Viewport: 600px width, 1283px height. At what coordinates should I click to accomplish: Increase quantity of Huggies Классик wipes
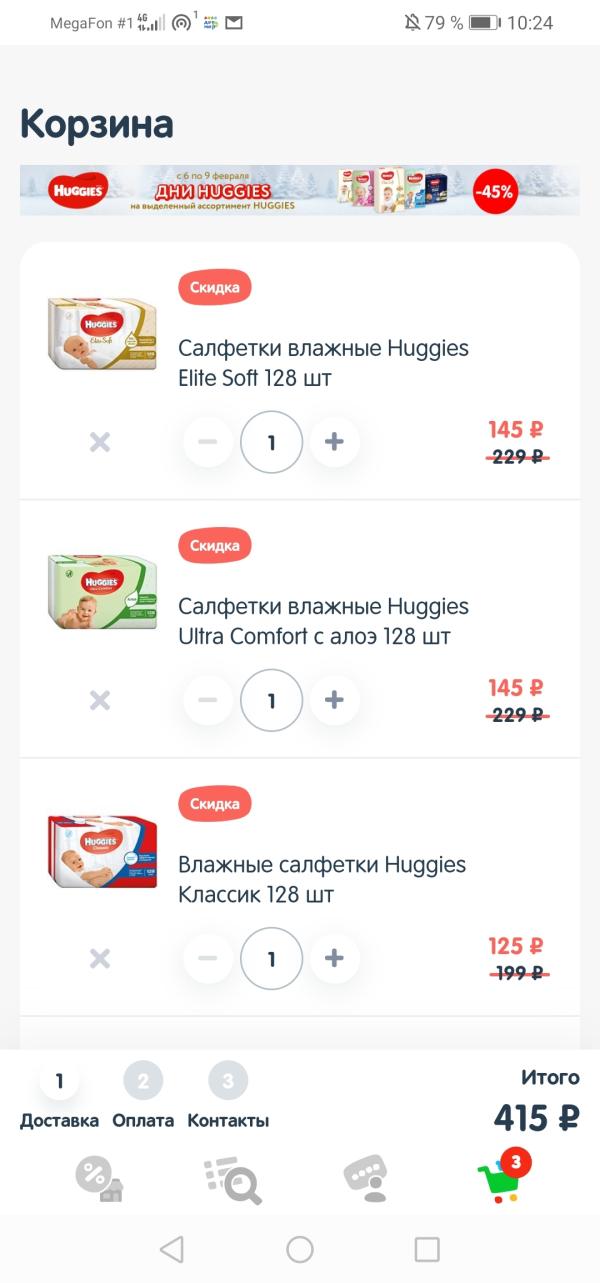tap(334, 958)
